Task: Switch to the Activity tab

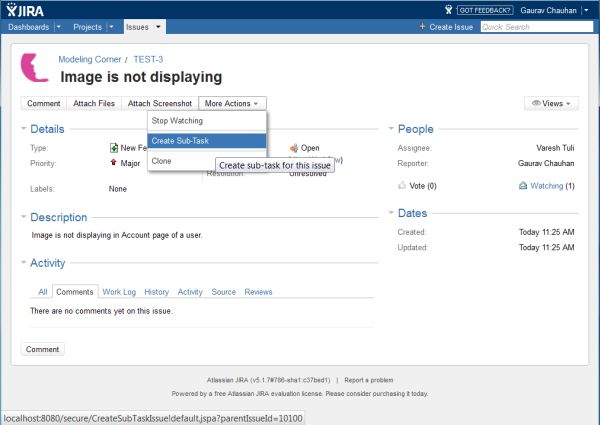Action: [x=190, y=292]
